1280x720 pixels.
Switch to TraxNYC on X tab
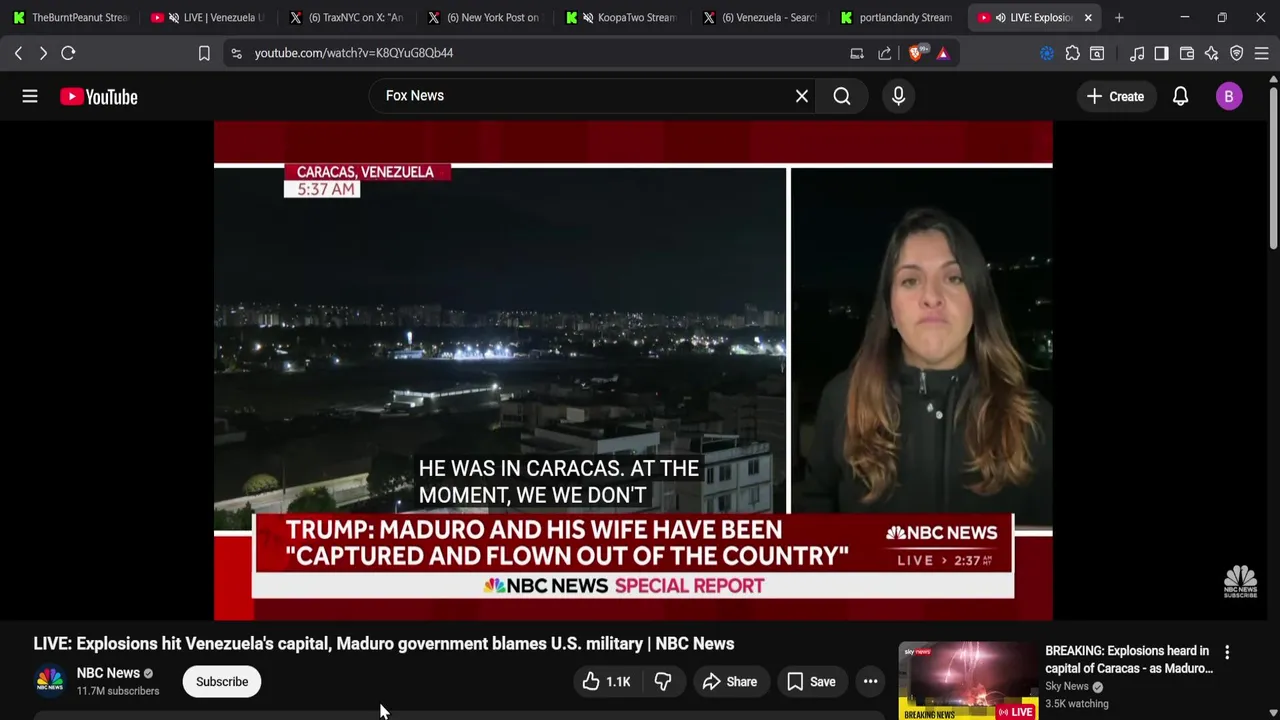click(x=347, y=17)
